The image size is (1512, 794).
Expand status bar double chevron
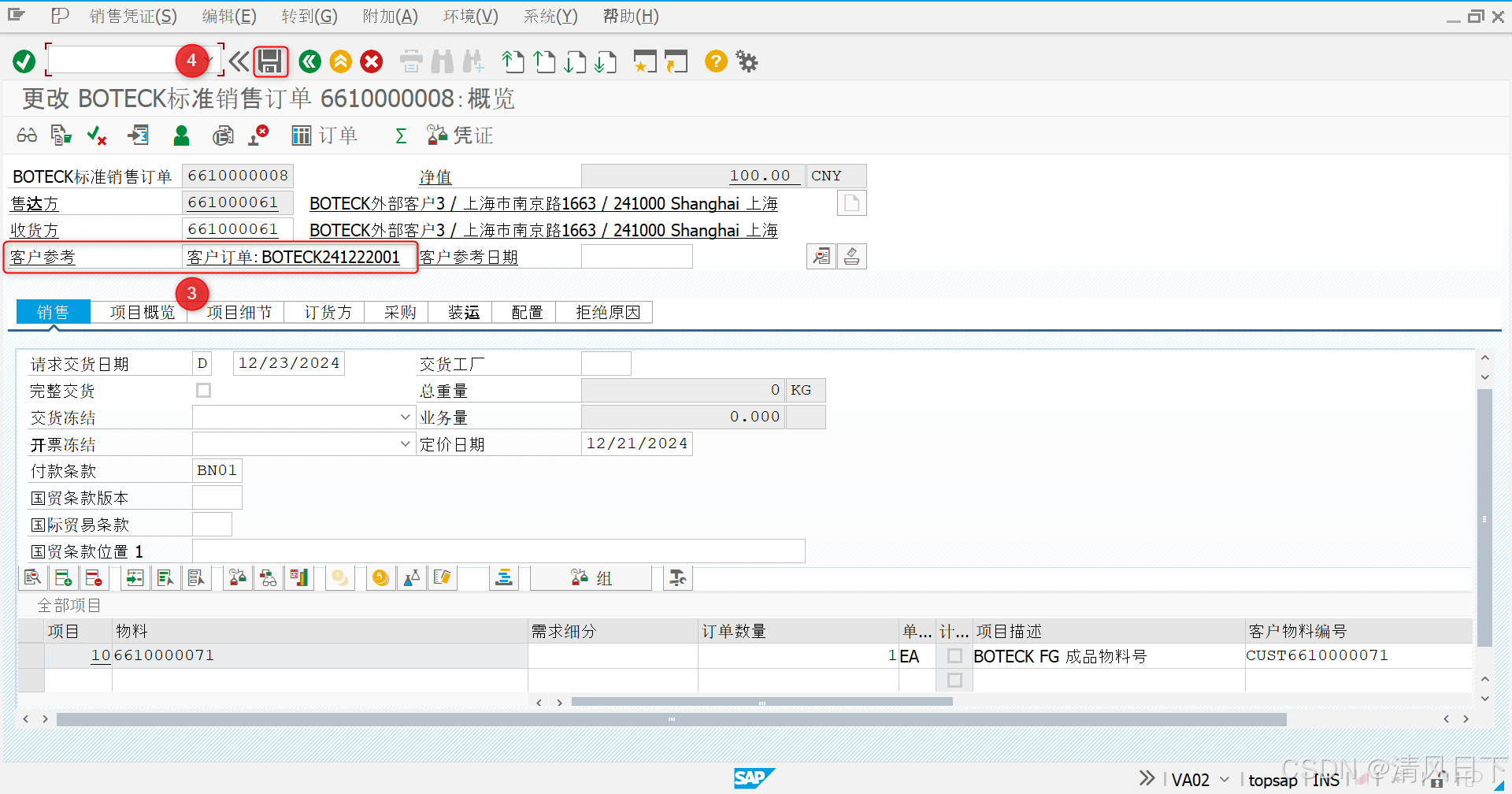tap(1147, 778)
